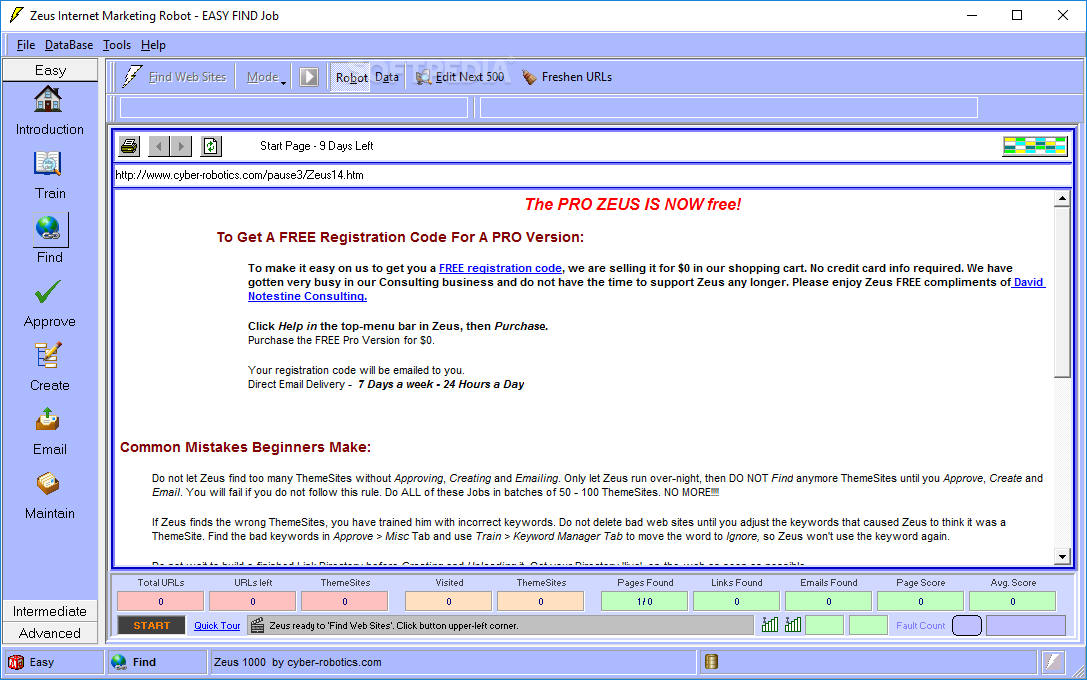Go back with browser left arrow

(159, 146)
